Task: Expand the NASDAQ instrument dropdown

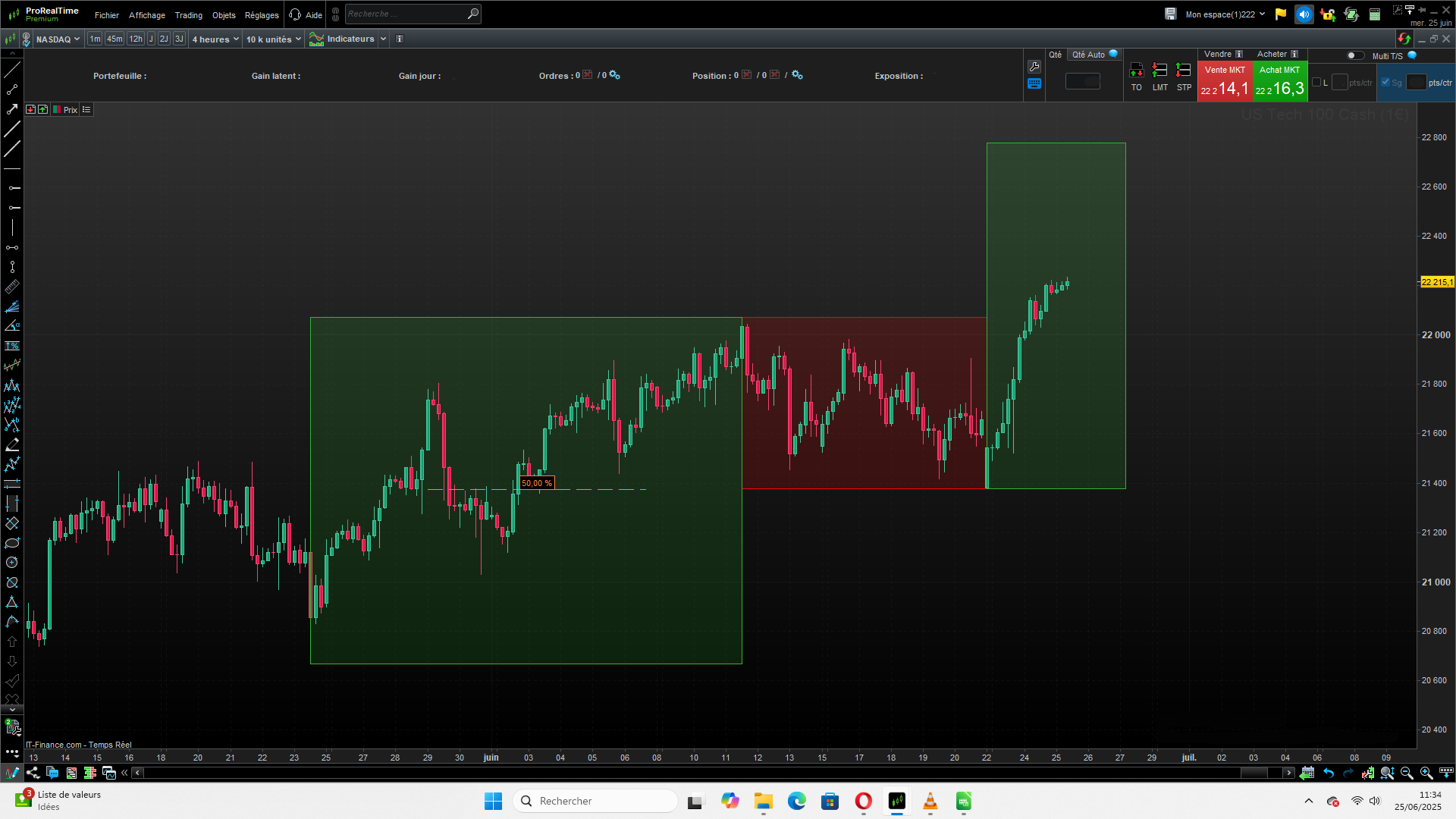Action: tap(57, 39)
